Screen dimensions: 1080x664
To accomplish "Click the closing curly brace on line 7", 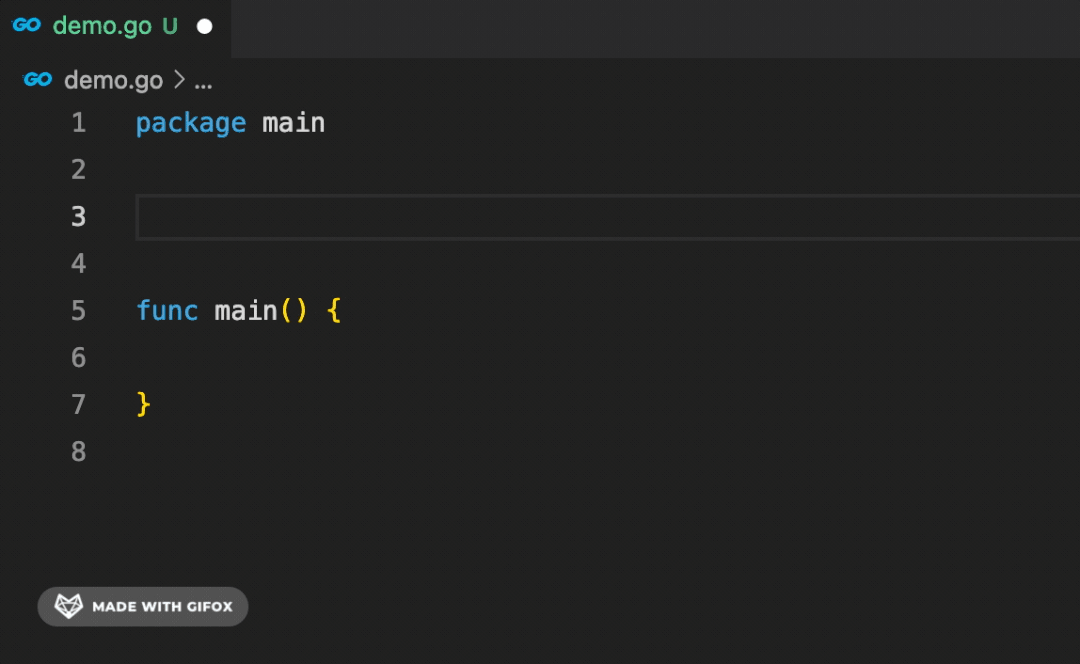I will point(143,404).
